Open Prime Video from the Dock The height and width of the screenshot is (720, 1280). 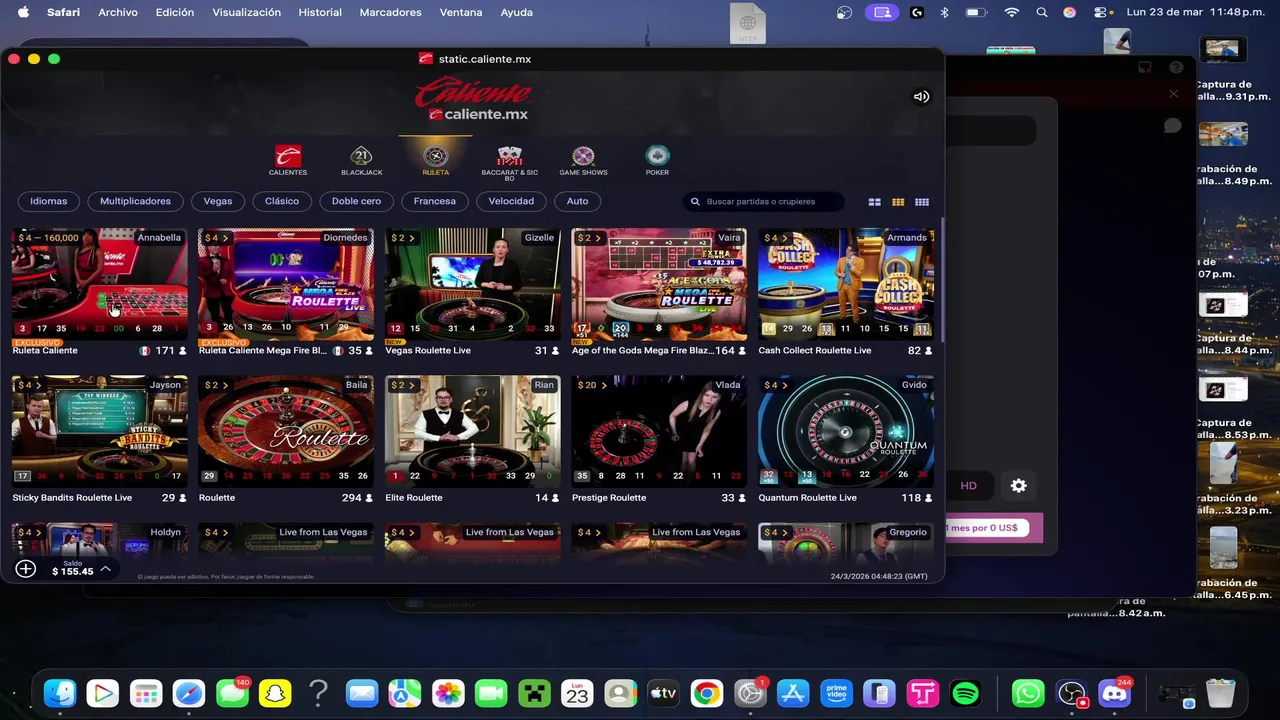[836, 693]
